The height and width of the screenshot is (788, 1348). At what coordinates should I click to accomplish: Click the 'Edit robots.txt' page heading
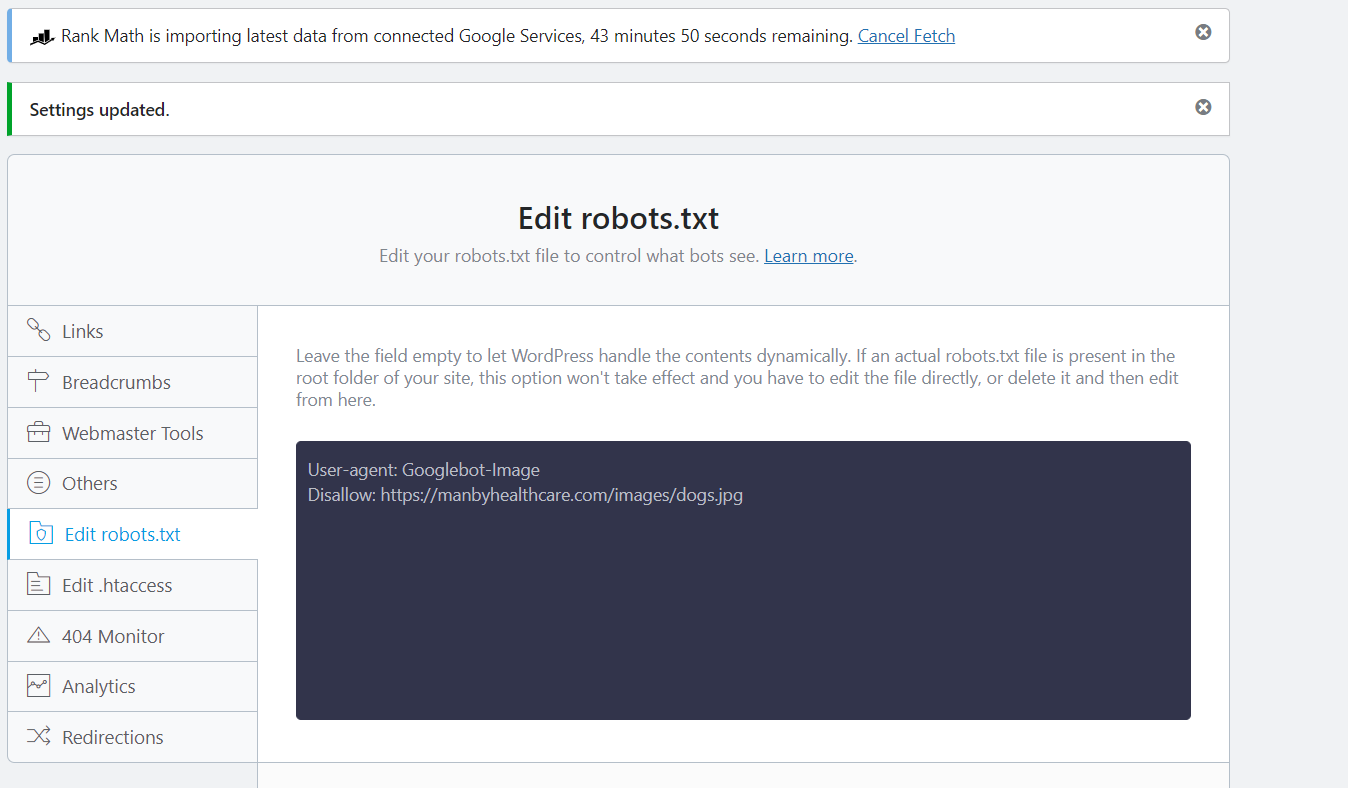(618, 218)
